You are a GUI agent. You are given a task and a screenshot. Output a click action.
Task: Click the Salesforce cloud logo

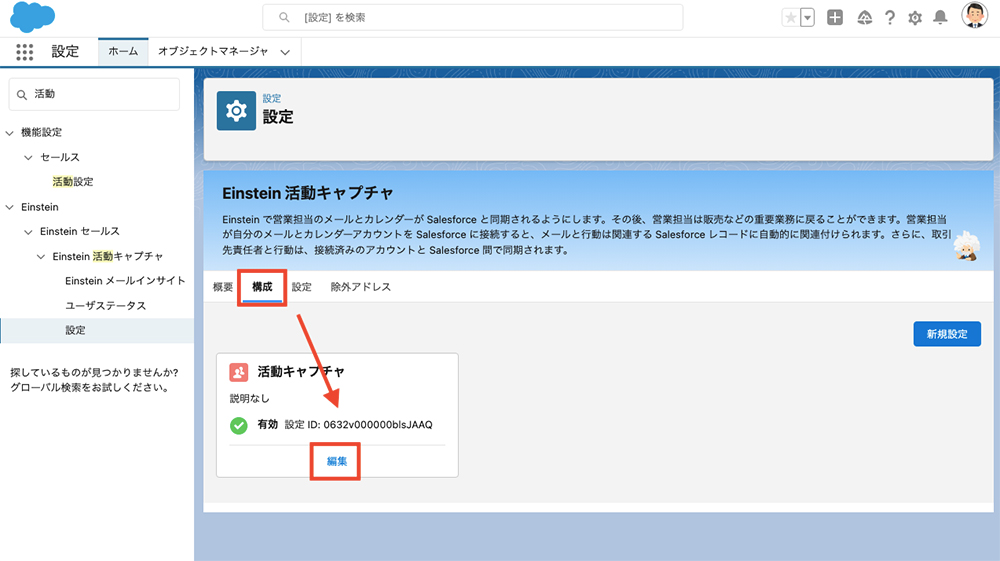pos(33,17)
